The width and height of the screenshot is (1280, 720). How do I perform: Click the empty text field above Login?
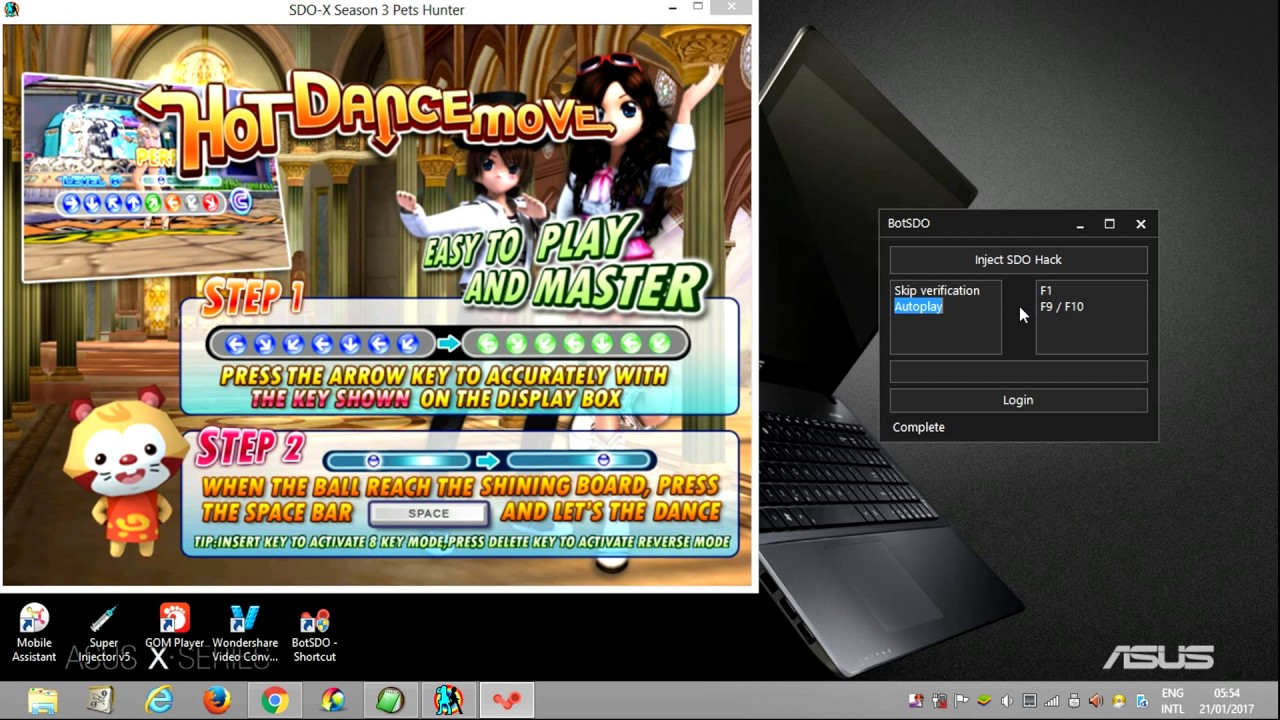pyautogui.click(x=1018, y=371)
